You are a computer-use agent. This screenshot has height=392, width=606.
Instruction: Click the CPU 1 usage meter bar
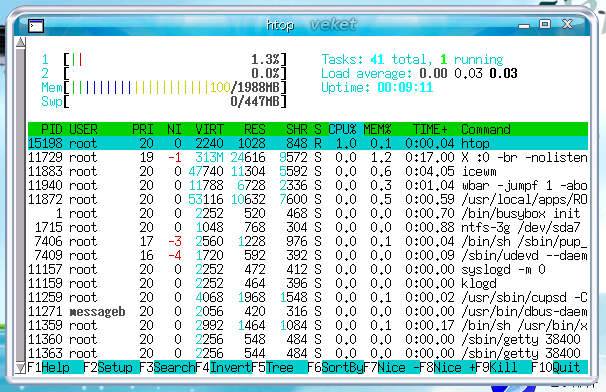coord(175,60)
